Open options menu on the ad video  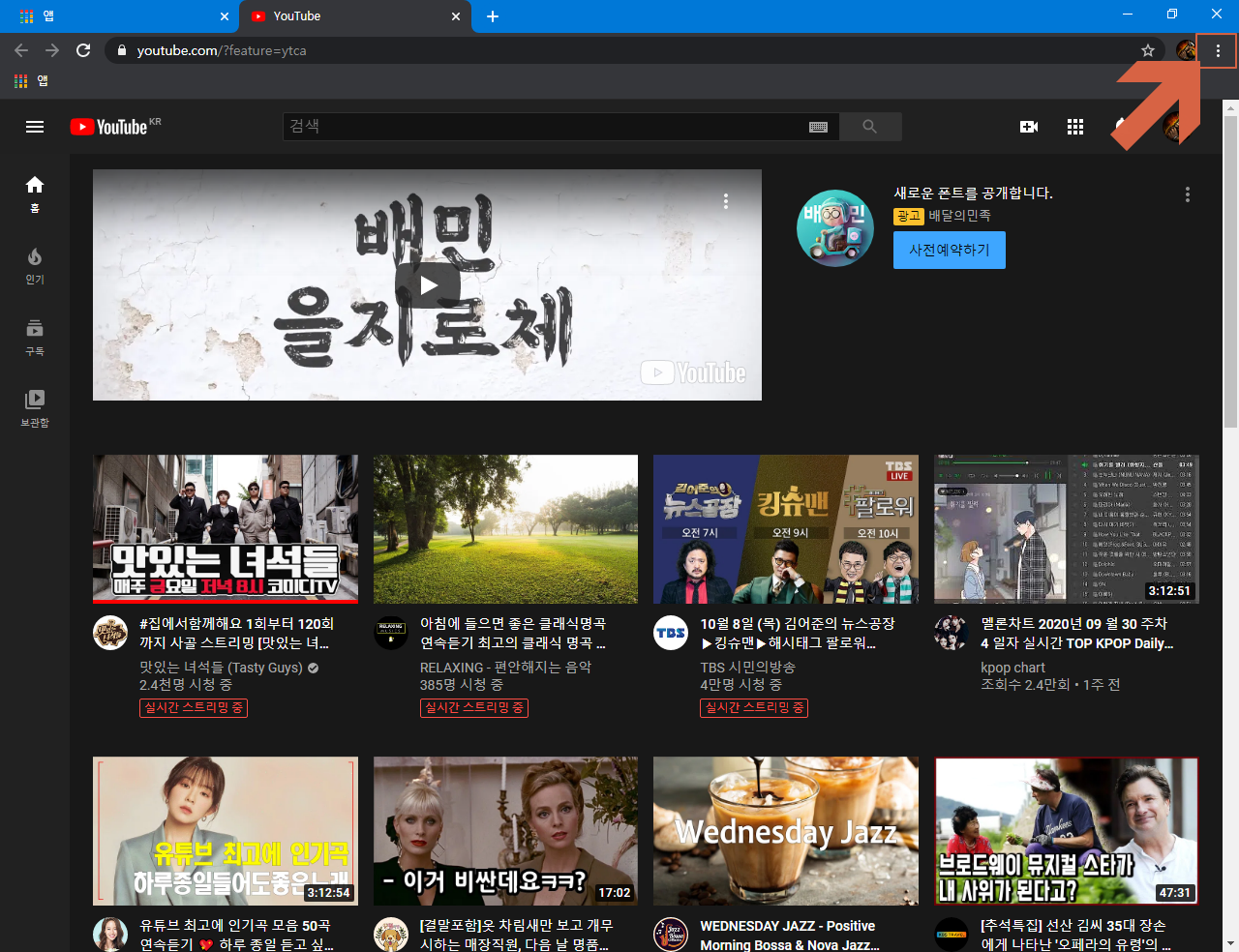(x=726, y=201)
